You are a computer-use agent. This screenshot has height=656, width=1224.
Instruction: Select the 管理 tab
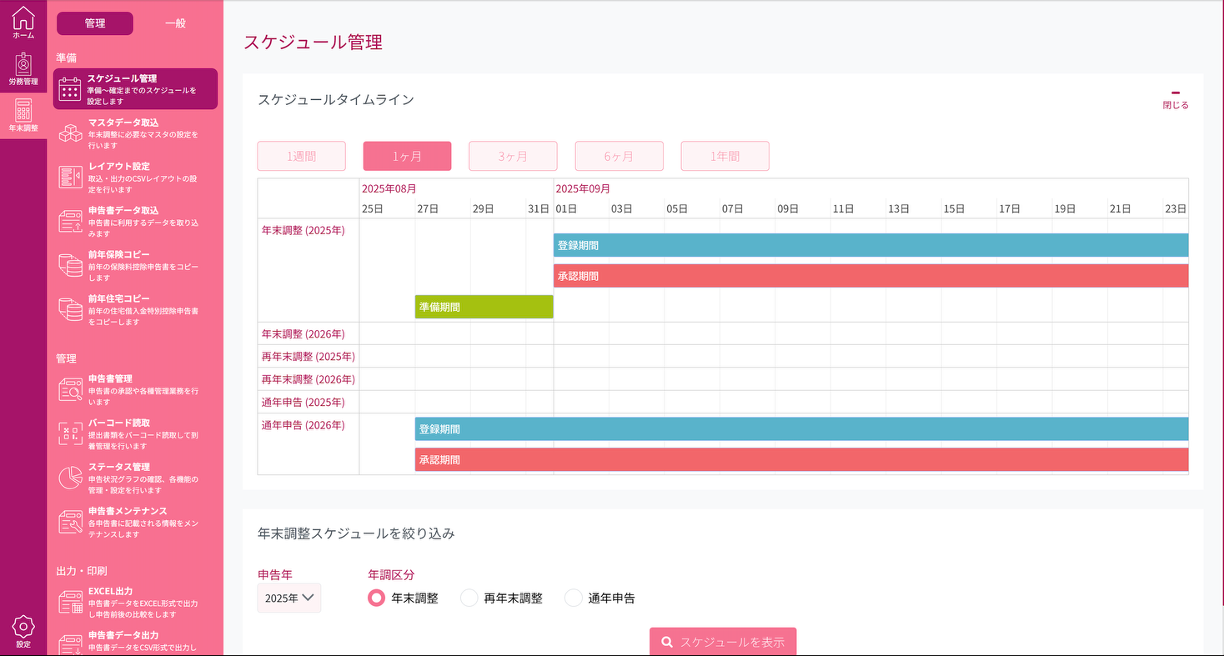(95, 22)
